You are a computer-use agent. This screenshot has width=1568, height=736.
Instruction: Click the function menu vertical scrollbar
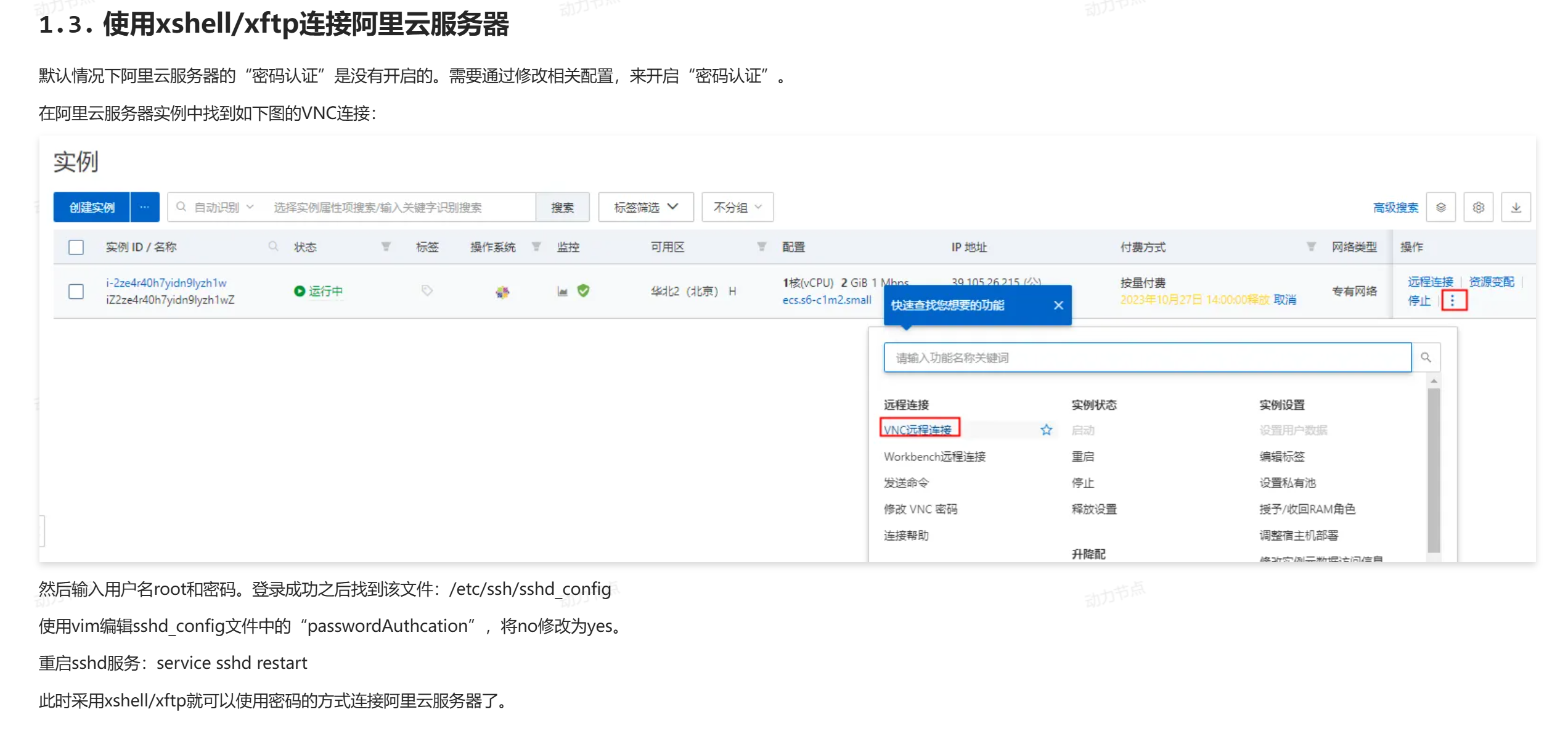pyautogui.click(x=1434, y=470)
